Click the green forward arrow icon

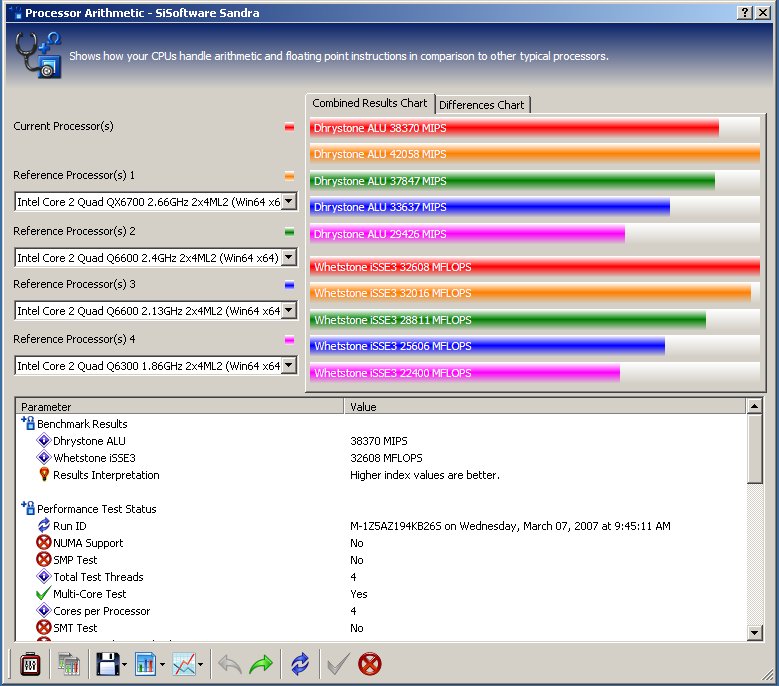pos(261,664)
